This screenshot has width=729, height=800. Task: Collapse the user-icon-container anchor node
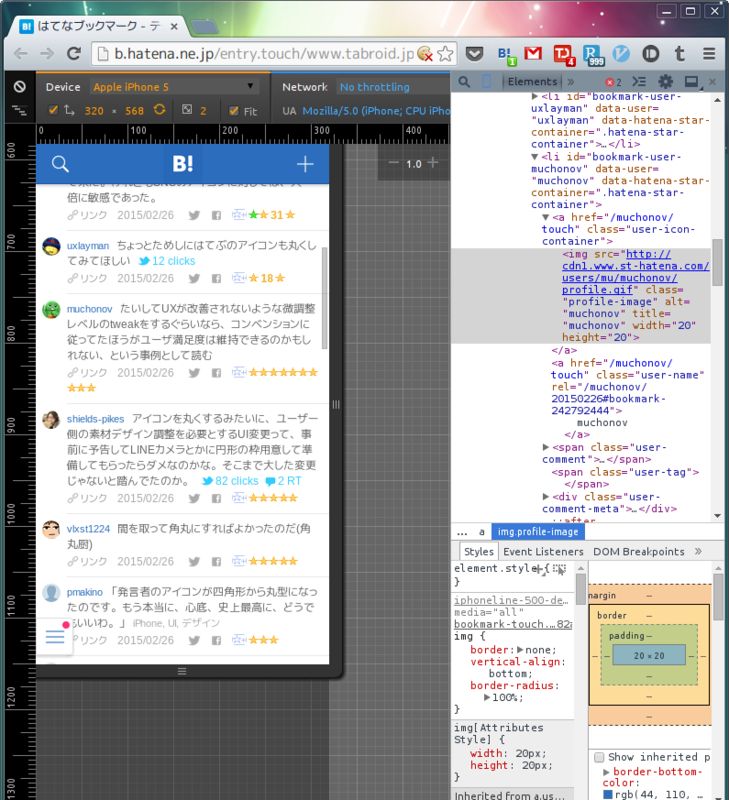tap(545, 217)
